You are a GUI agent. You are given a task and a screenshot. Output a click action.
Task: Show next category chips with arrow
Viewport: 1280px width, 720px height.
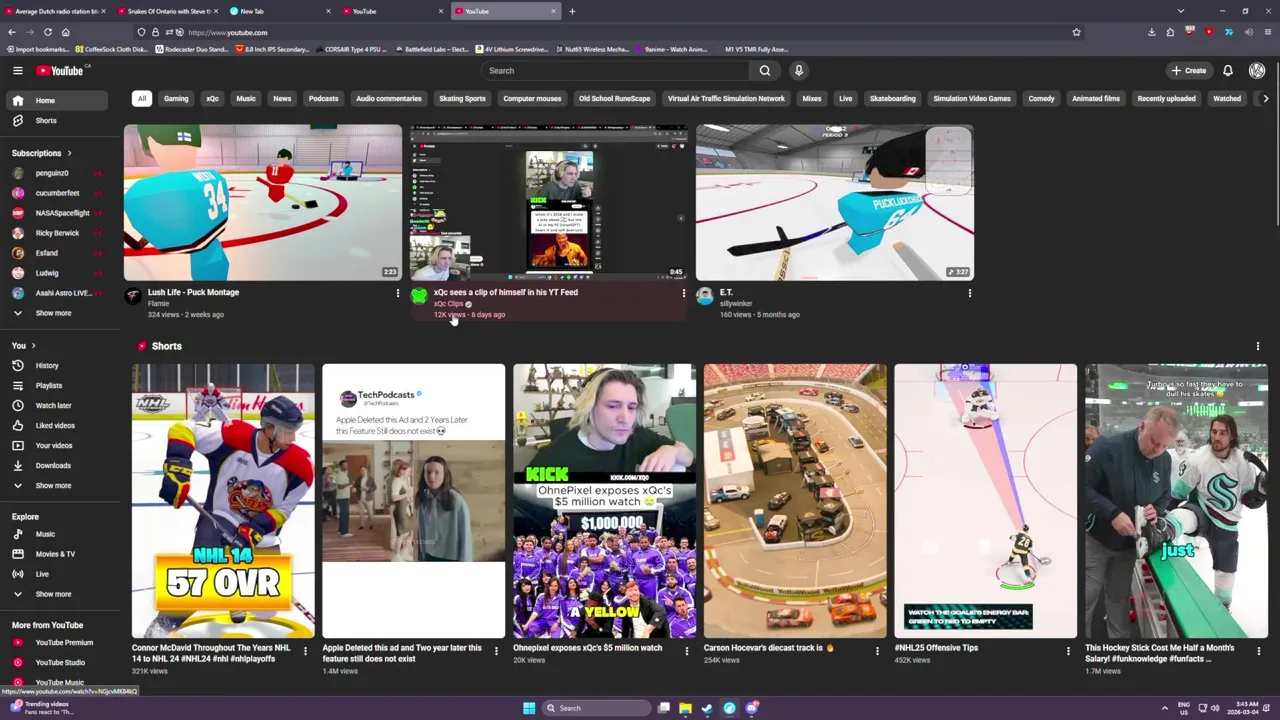tap(1265, 99)
